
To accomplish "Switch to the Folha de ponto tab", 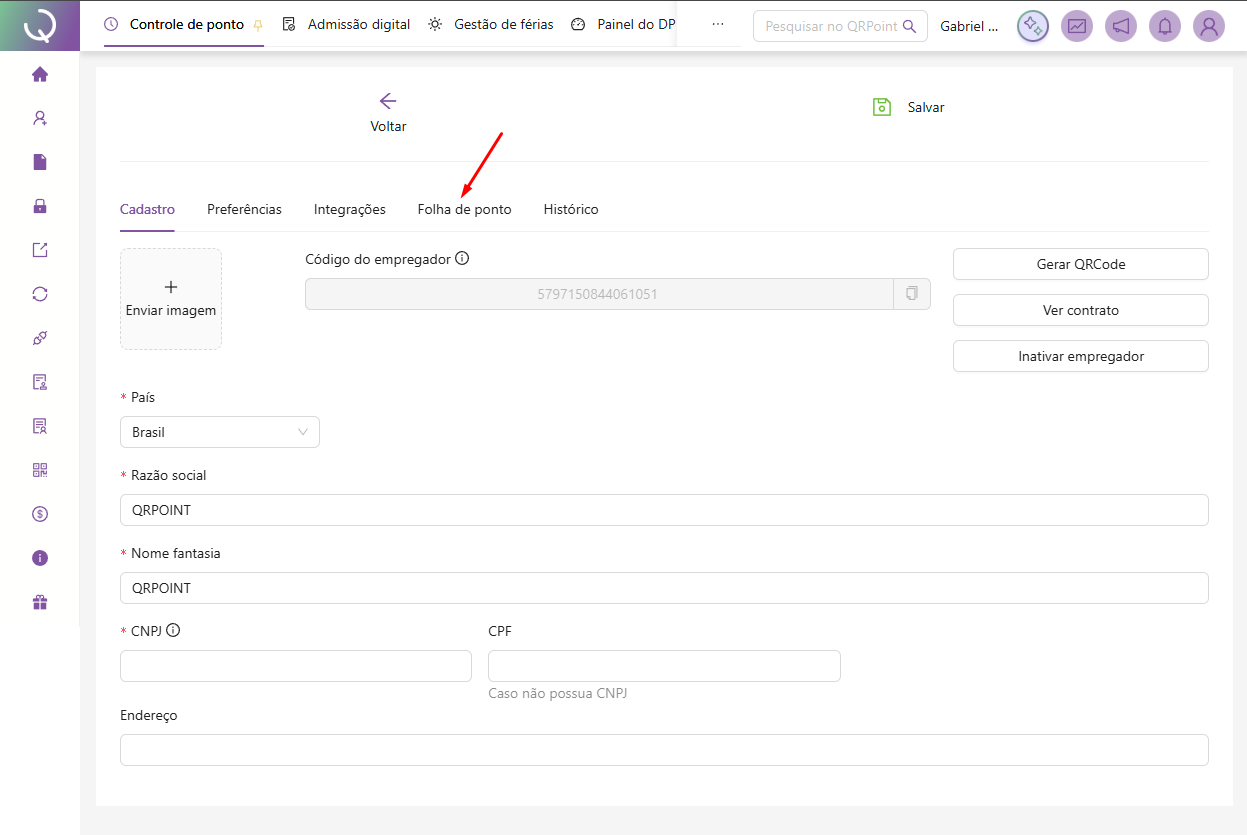I will point(464,210).
